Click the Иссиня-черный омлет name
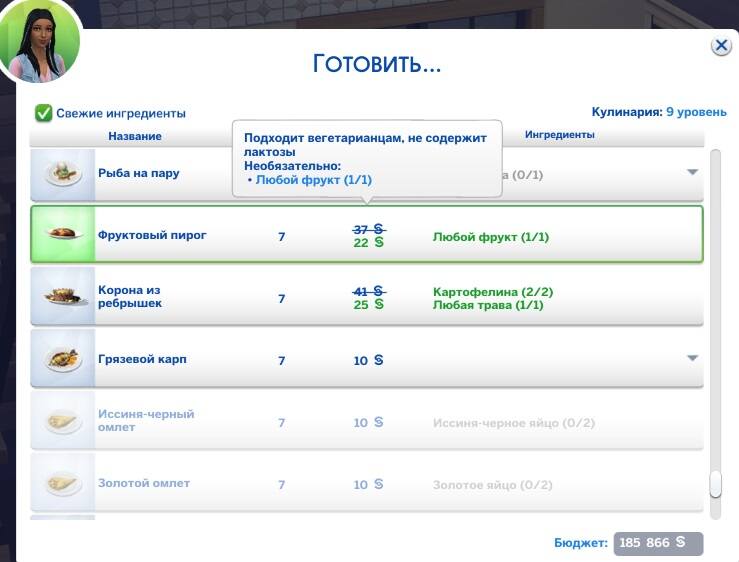 click(x=146, y=421)
